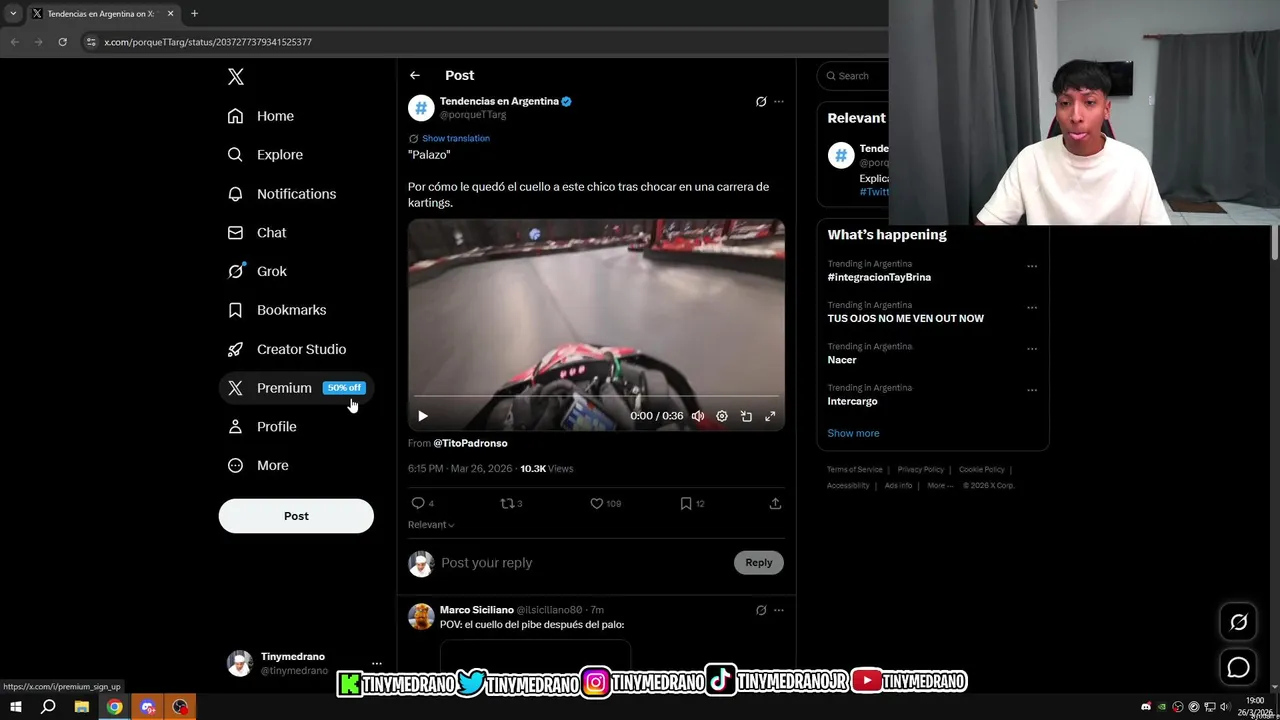Open three-dot menu on the main post
Image resolution: width=1280 pixels, height=720 pixels.
click(x=779, y=101)
